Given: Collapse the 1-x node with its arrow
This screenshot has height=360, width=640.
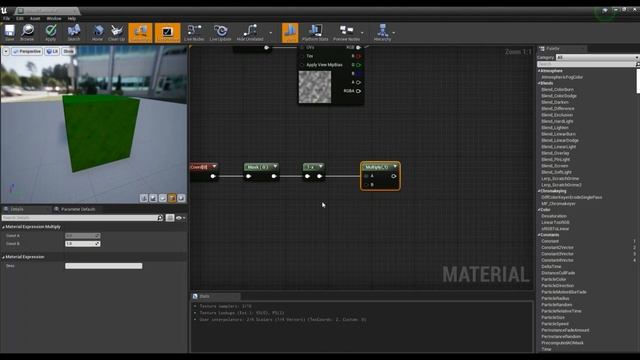Looking at the screenshot, I should click(x=321, y=166).
